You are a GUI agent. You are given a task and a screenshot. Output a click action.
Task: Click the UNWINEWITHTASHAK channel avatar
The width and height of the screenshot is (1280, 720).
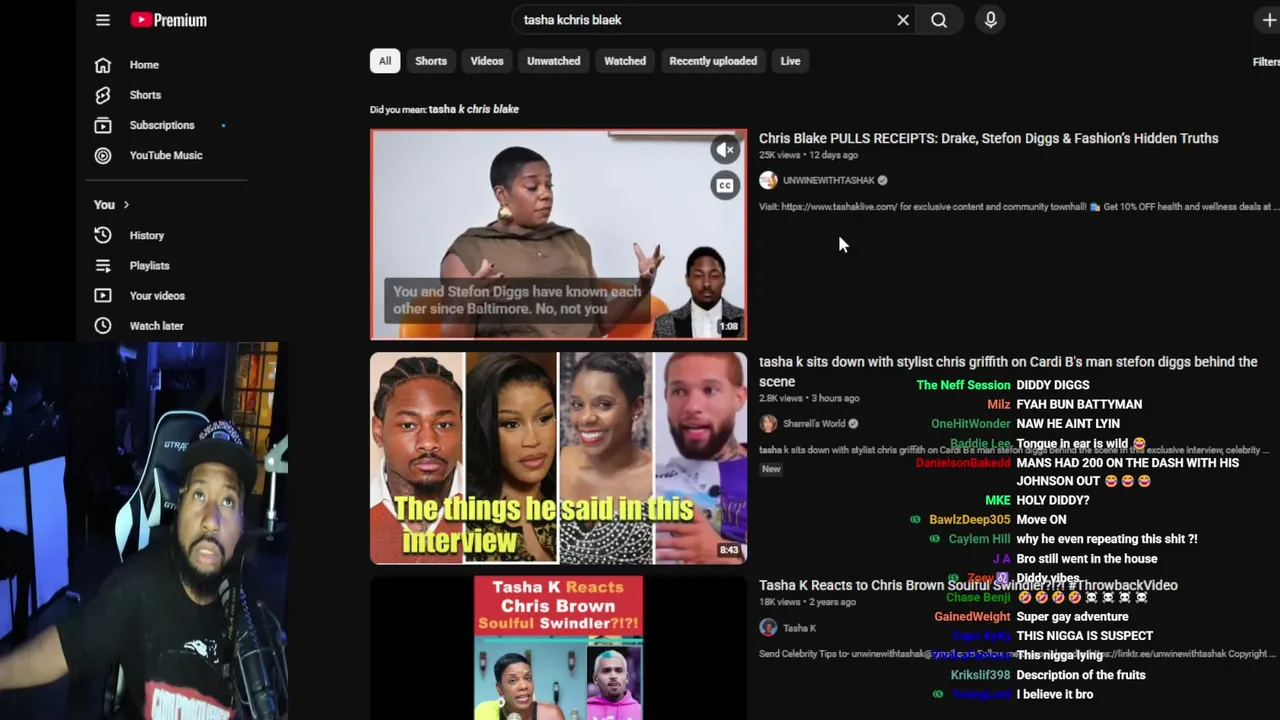click(x=768, y=180)
